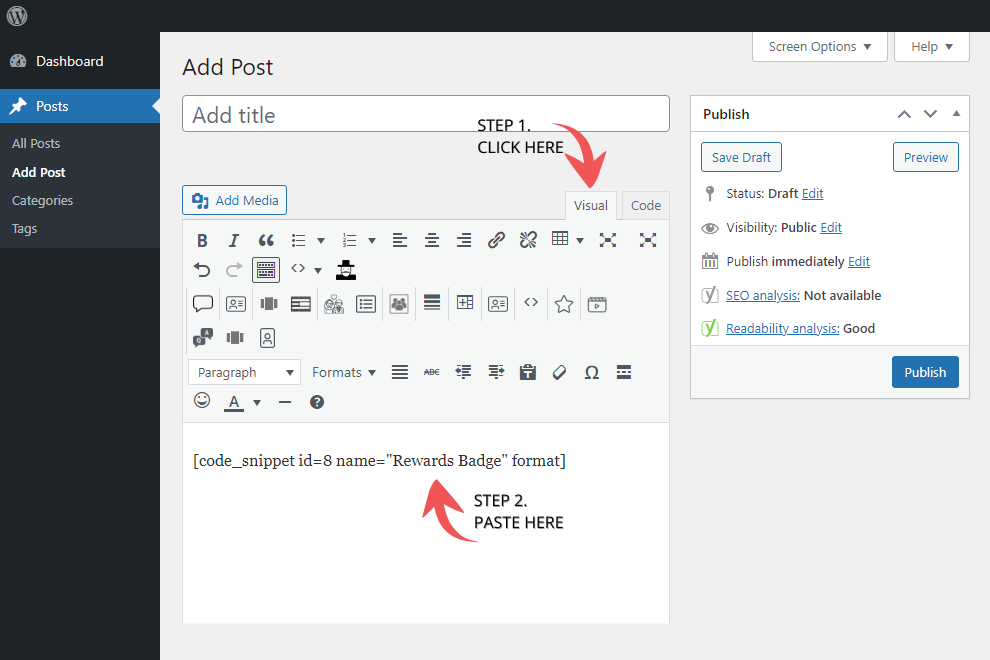The width and height of the screenshot is (990, 660).
Task: Justify the text alignment
Action: click(400, 372)
